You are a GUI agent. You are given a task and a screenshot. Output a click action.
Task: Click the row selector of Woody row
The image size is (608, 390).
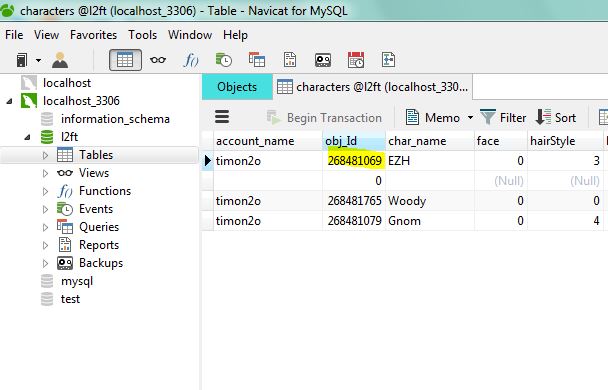(x=207, y=201)
